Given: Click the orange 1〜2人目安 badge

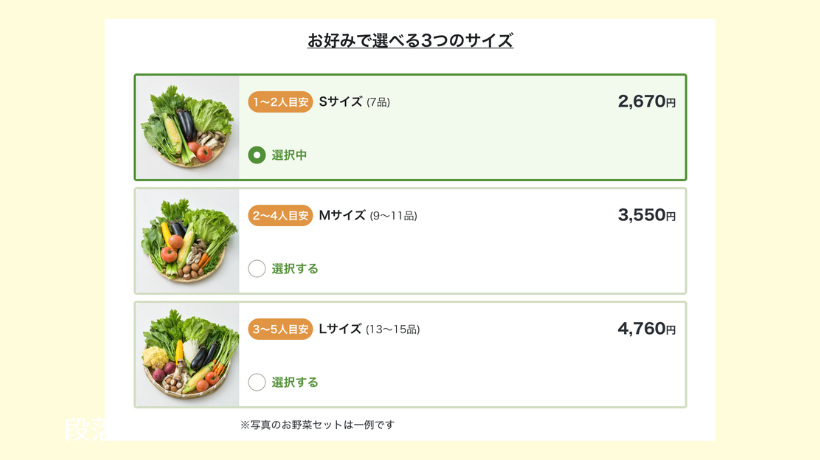Looking at the screenshot, I should (x=280, y=102).
